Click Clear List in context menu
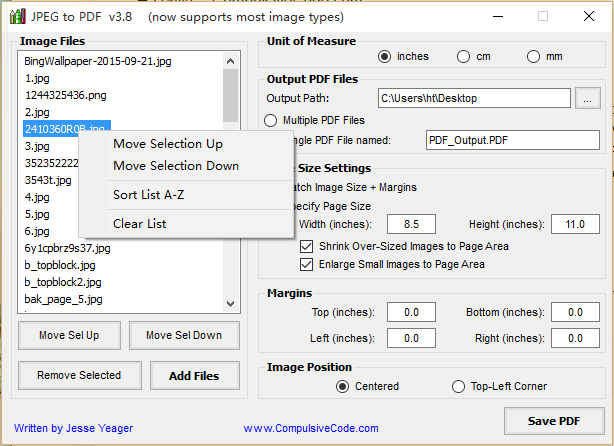 tap(140, 224)
